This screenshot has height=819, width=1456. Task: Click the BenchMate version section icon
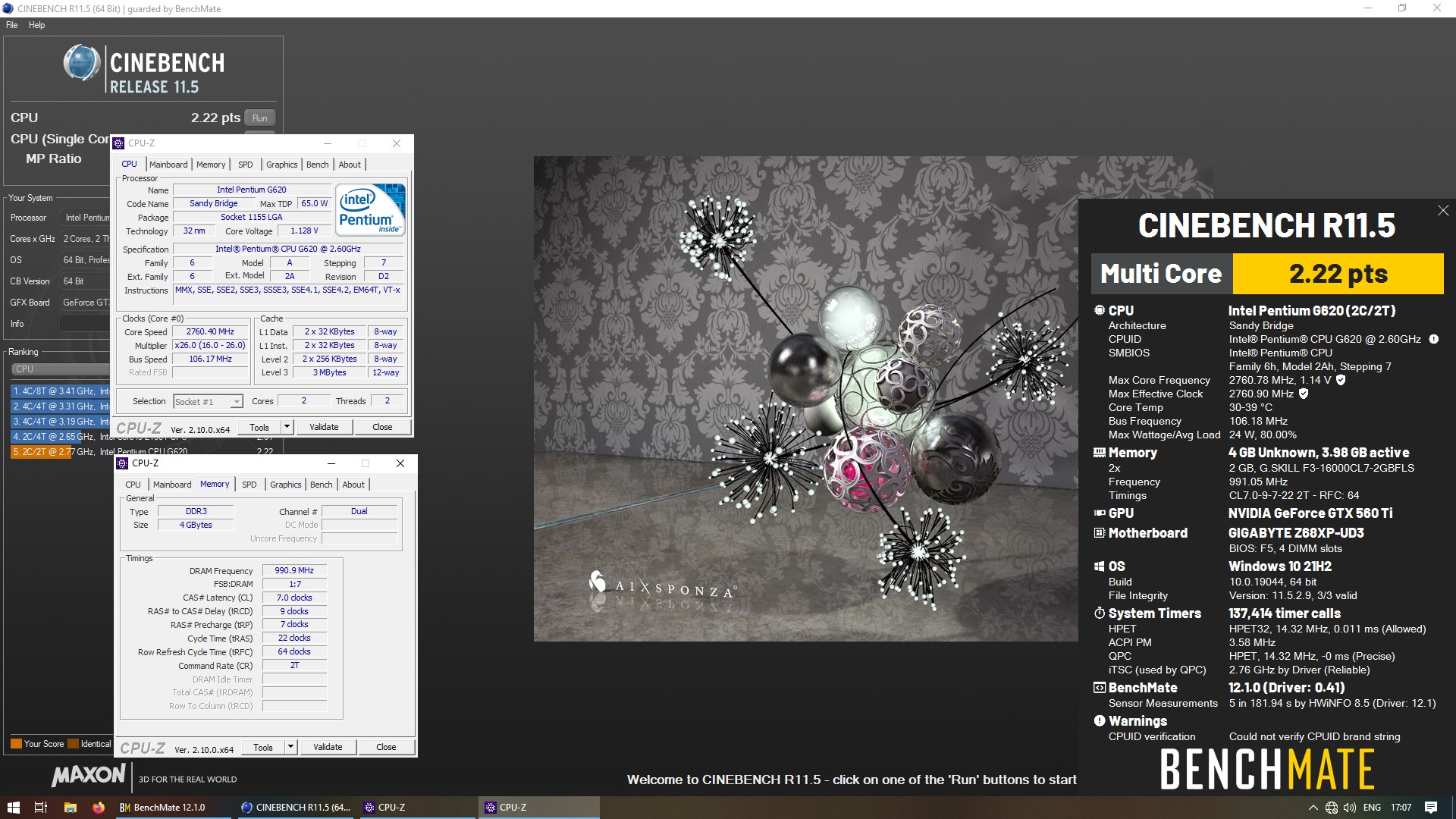pyautogui.click(x=1100, y=688)
